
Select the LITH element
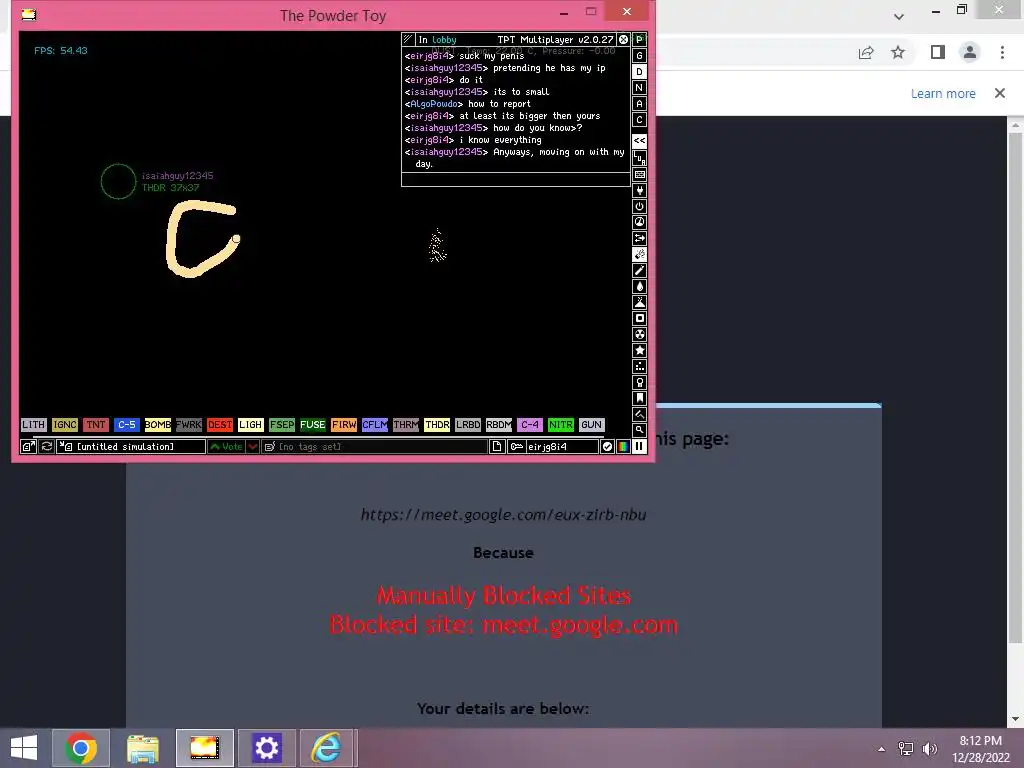[33, 424]
